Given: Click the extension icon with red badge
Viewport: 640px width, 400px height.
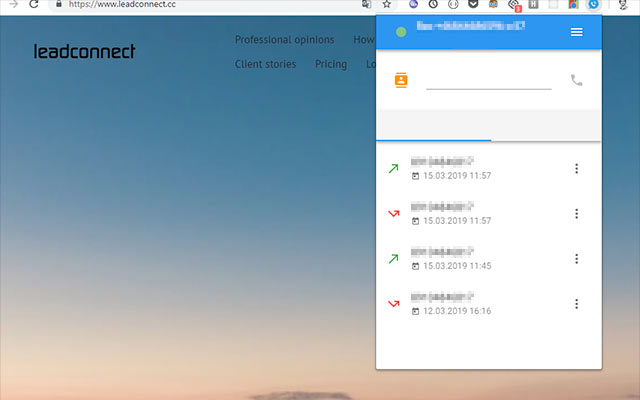Looking at the screenshot, I should (x=514, y=5).
